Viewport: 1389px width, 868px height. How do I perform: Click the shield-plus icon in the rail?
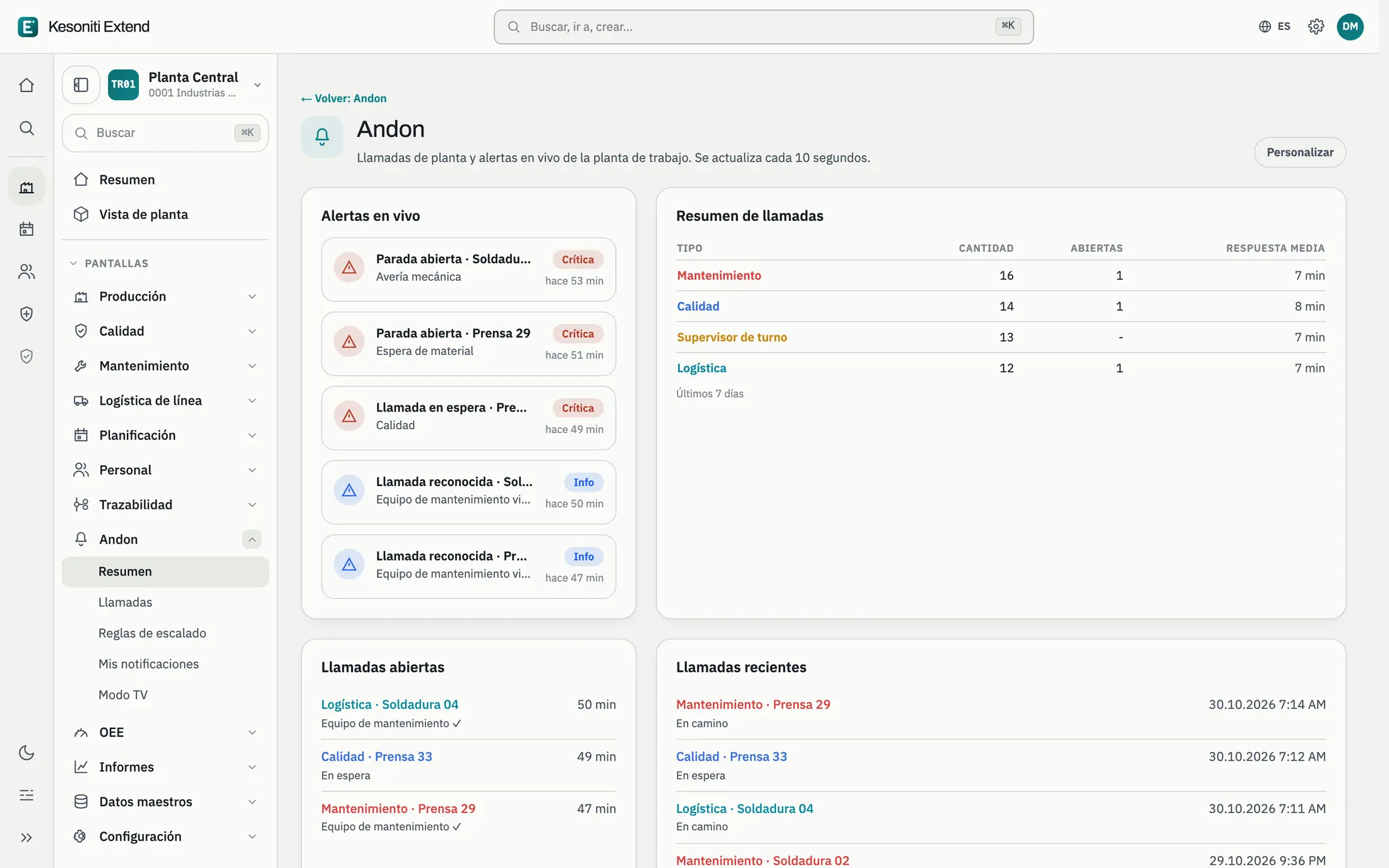pyautogui.click(x=27, y=314)
